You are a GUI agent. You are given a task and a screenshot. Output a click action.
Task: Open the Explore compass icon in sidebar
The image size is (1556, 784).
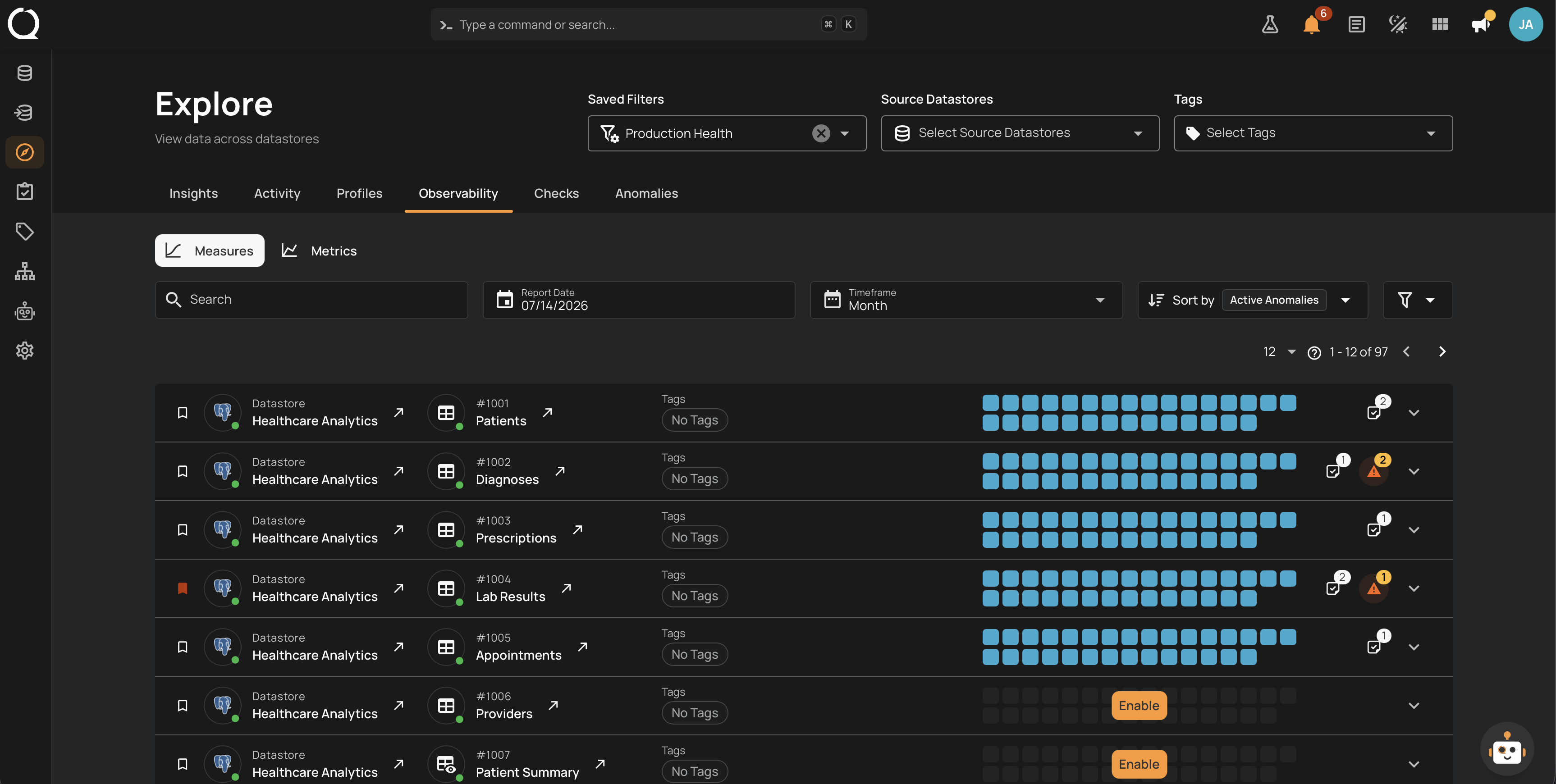tap(24, 152)
